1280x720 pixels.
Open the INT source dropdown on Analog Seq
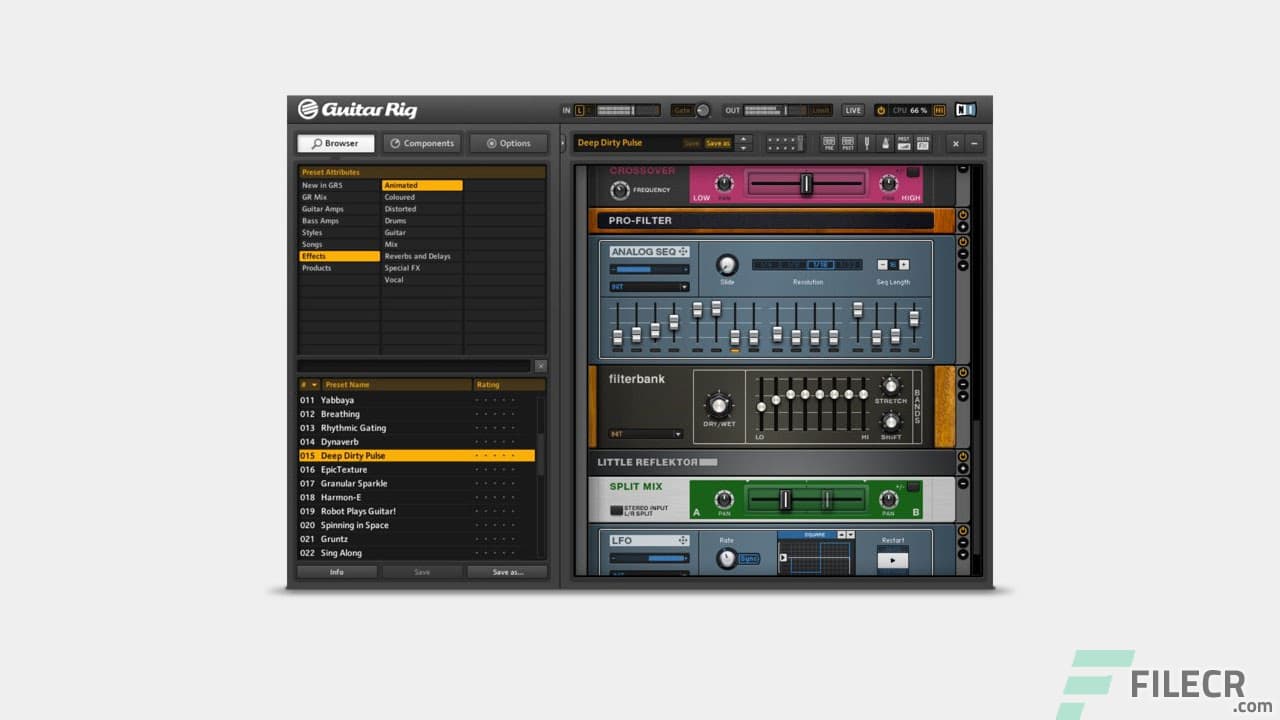648,287
